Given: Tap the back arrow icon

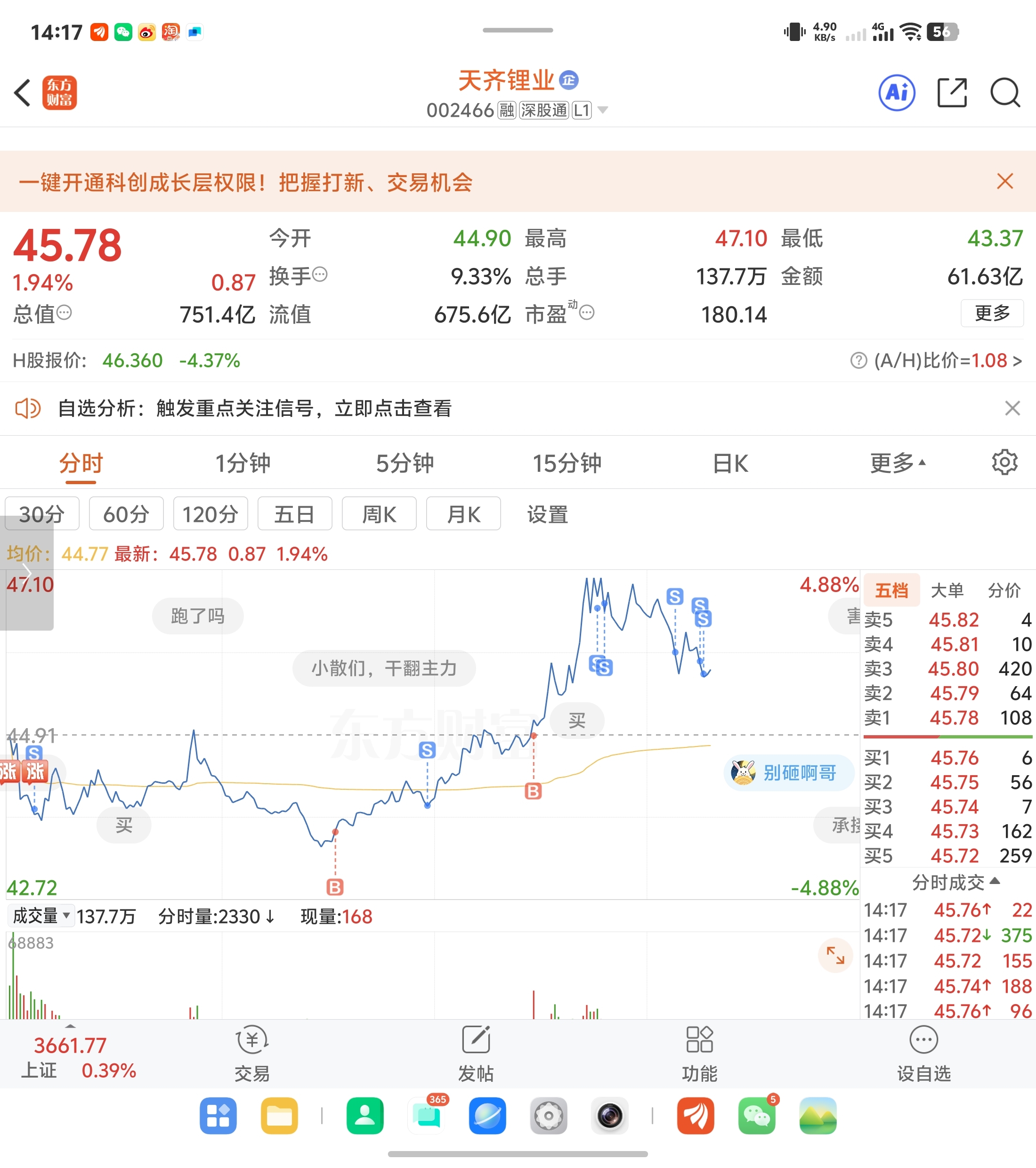Looking at the screenshot, I should [x=22, y=93].
